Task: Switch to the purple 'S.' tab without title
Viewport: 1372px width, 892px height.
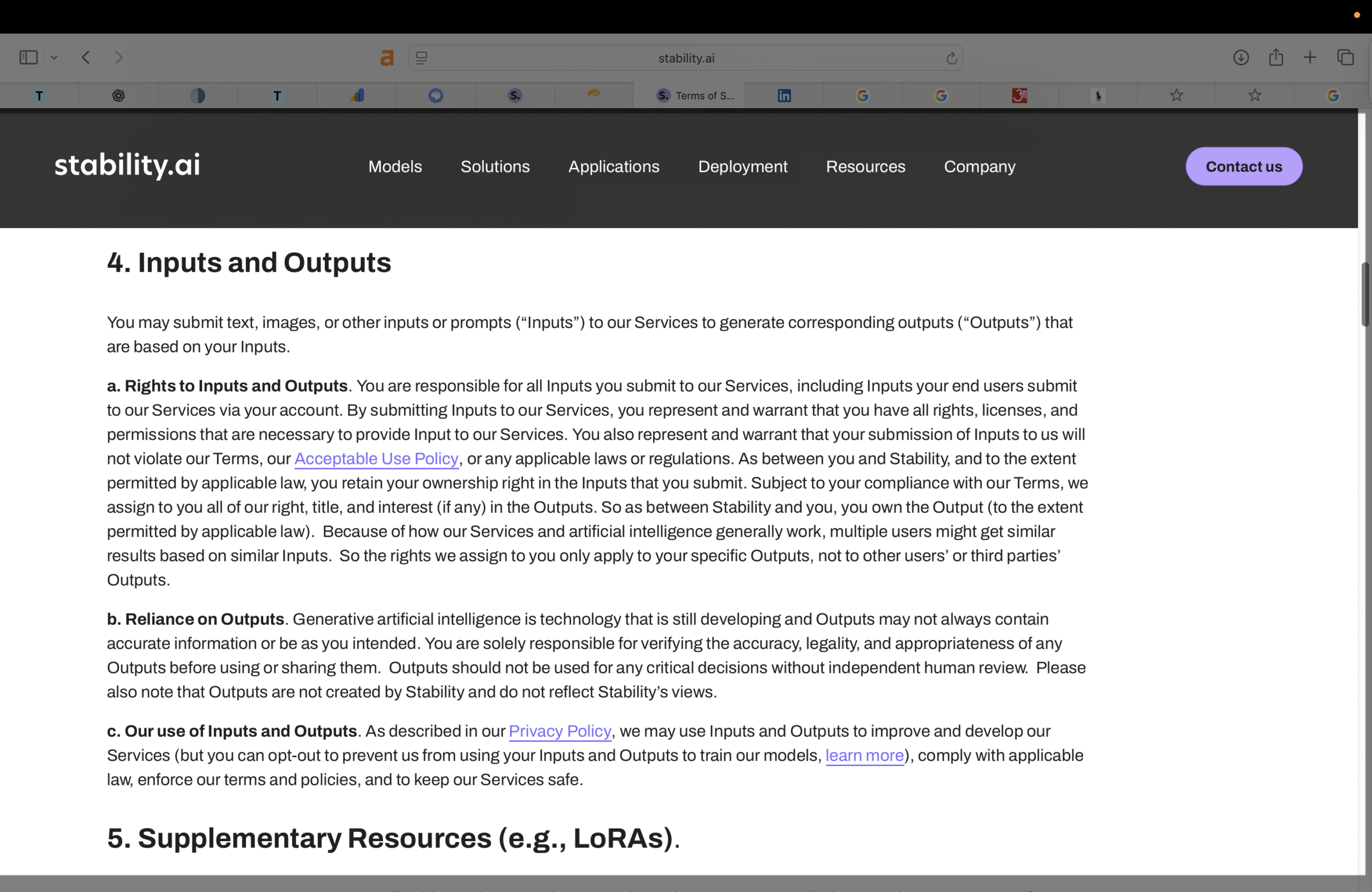Action: 516,96
